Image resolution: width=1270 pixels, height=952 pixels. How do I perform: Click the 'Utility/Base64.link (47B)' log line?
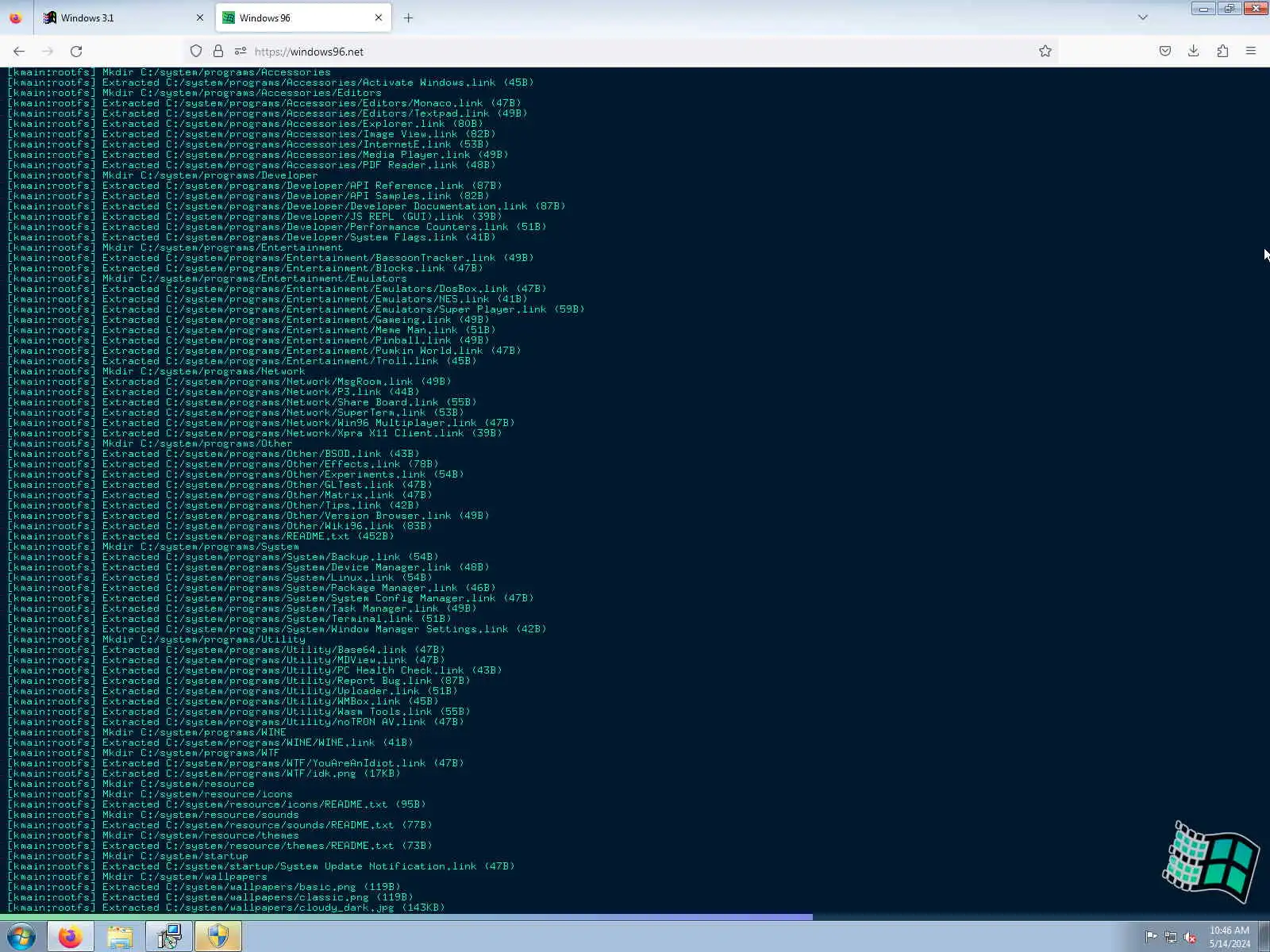226,650
